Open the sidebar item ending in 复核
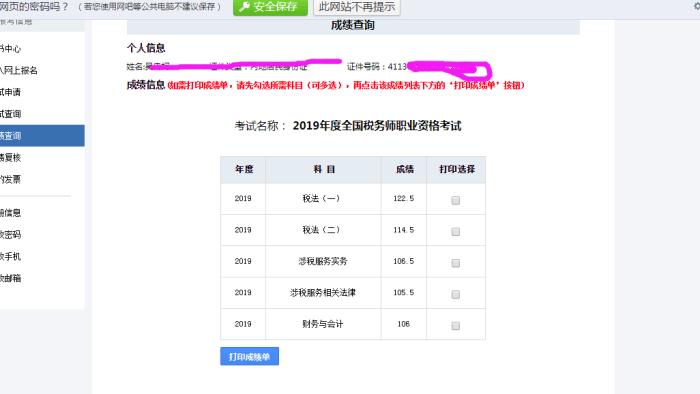The image size is (700, 394). point(11,158)
